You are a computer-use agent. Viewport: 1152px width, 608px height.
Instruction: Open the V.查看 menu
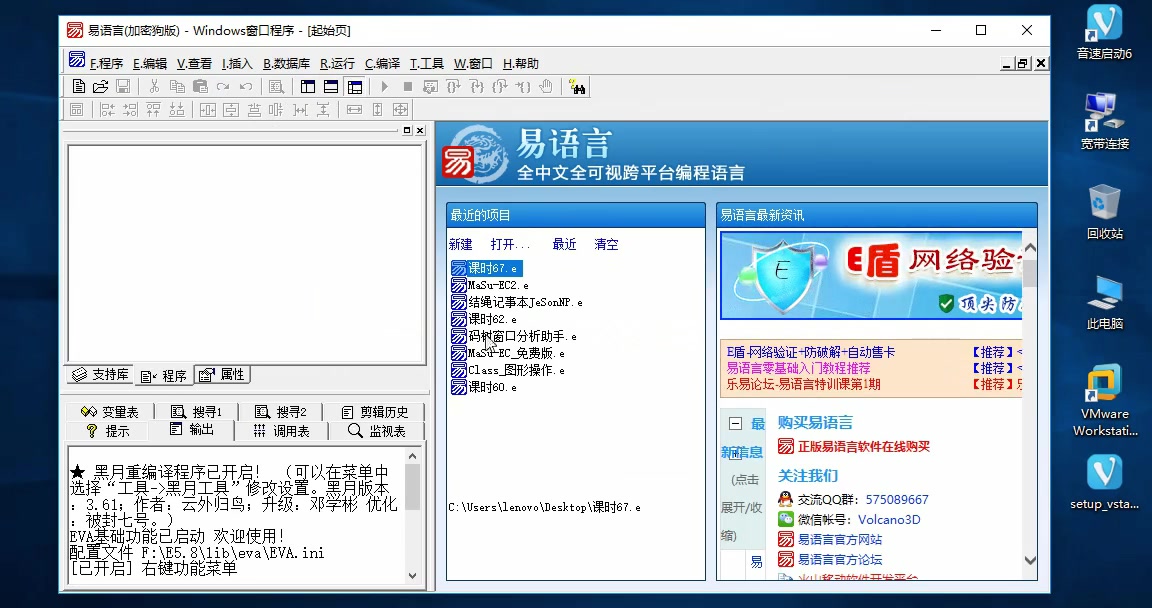tap(194, 64)
